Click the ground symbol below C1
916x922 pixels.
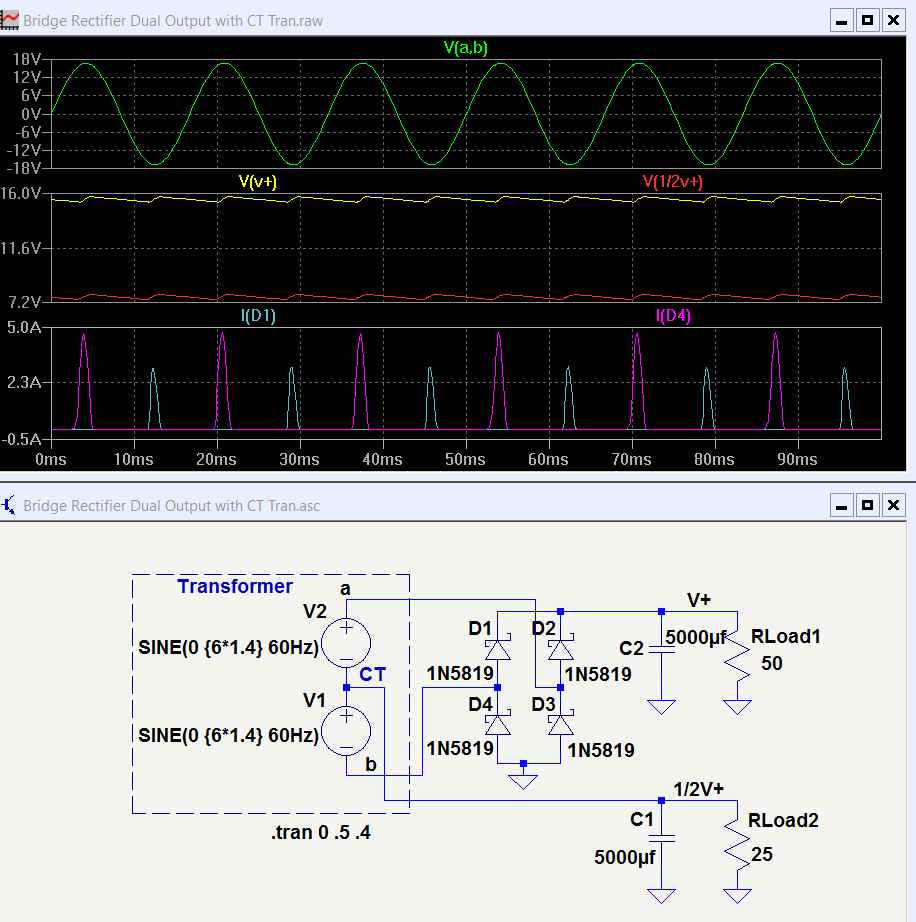coord(659,893)
